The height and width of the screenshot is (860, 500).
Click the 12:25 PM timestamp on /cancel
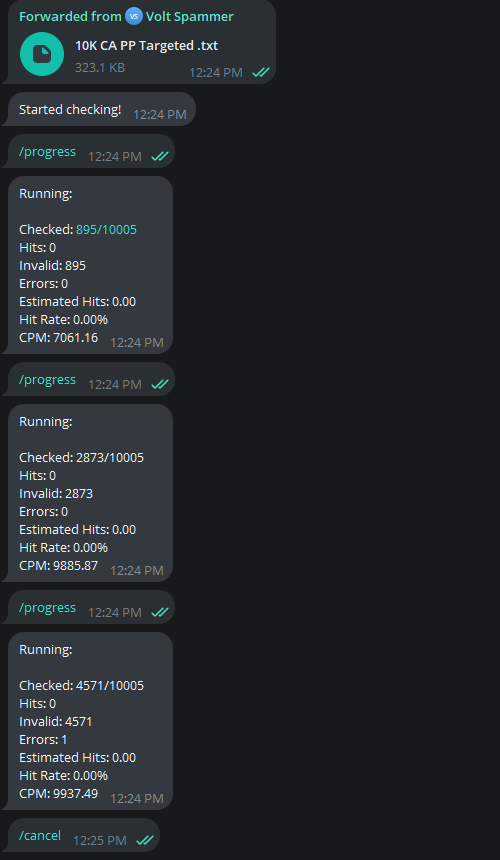pos(100,840)
